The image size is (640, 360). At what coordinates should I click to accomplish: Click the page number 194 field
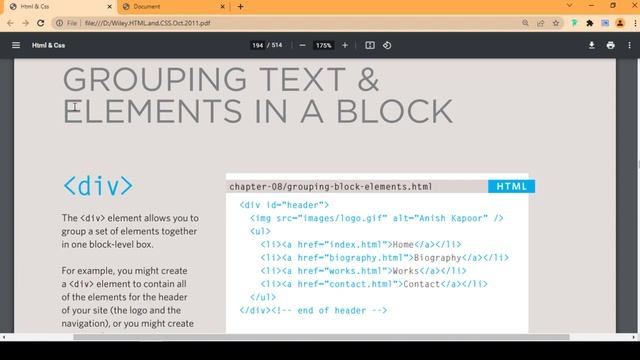(257, 45)
